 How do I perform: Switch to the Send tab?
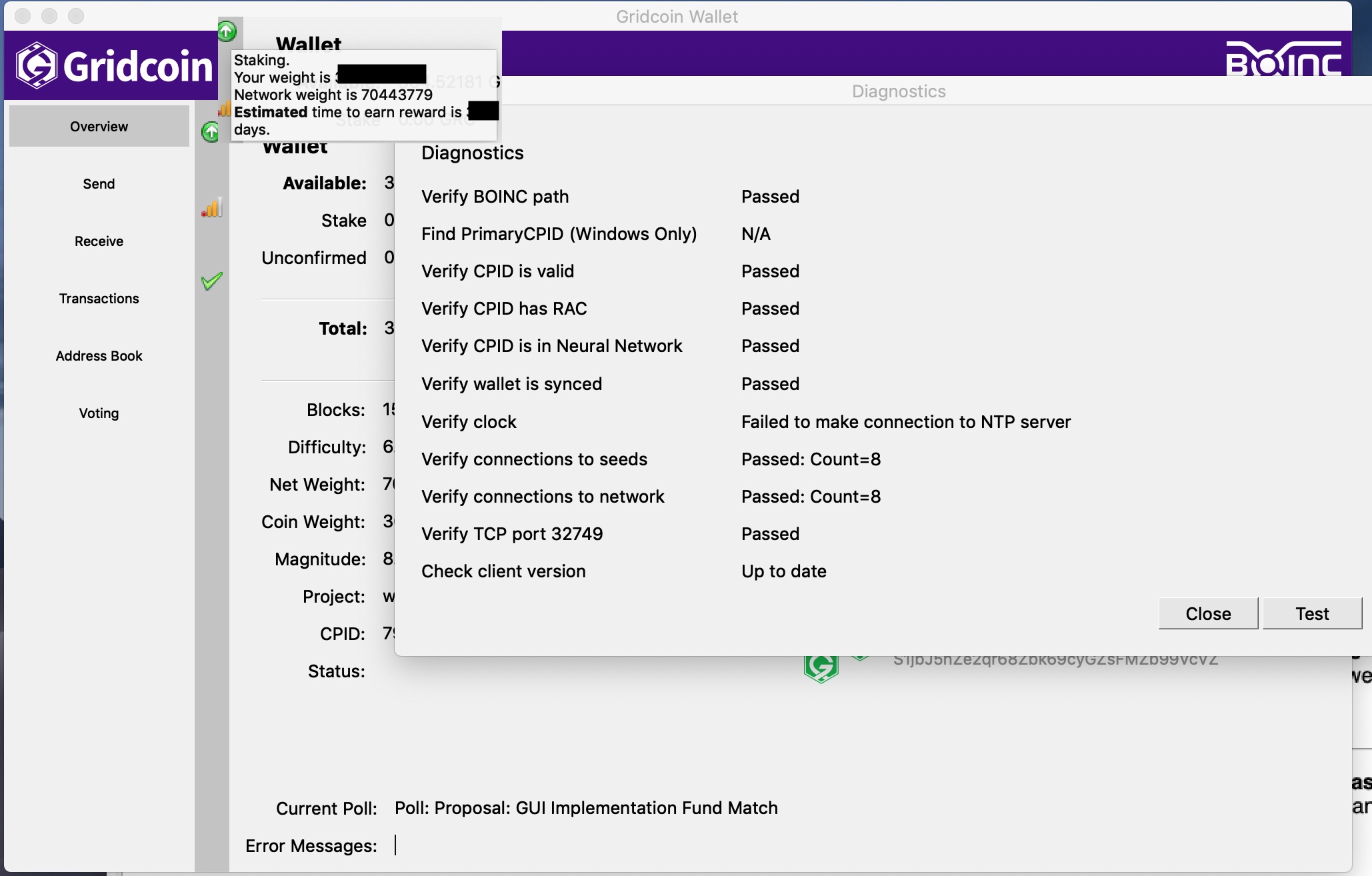[x=99, y=184]
